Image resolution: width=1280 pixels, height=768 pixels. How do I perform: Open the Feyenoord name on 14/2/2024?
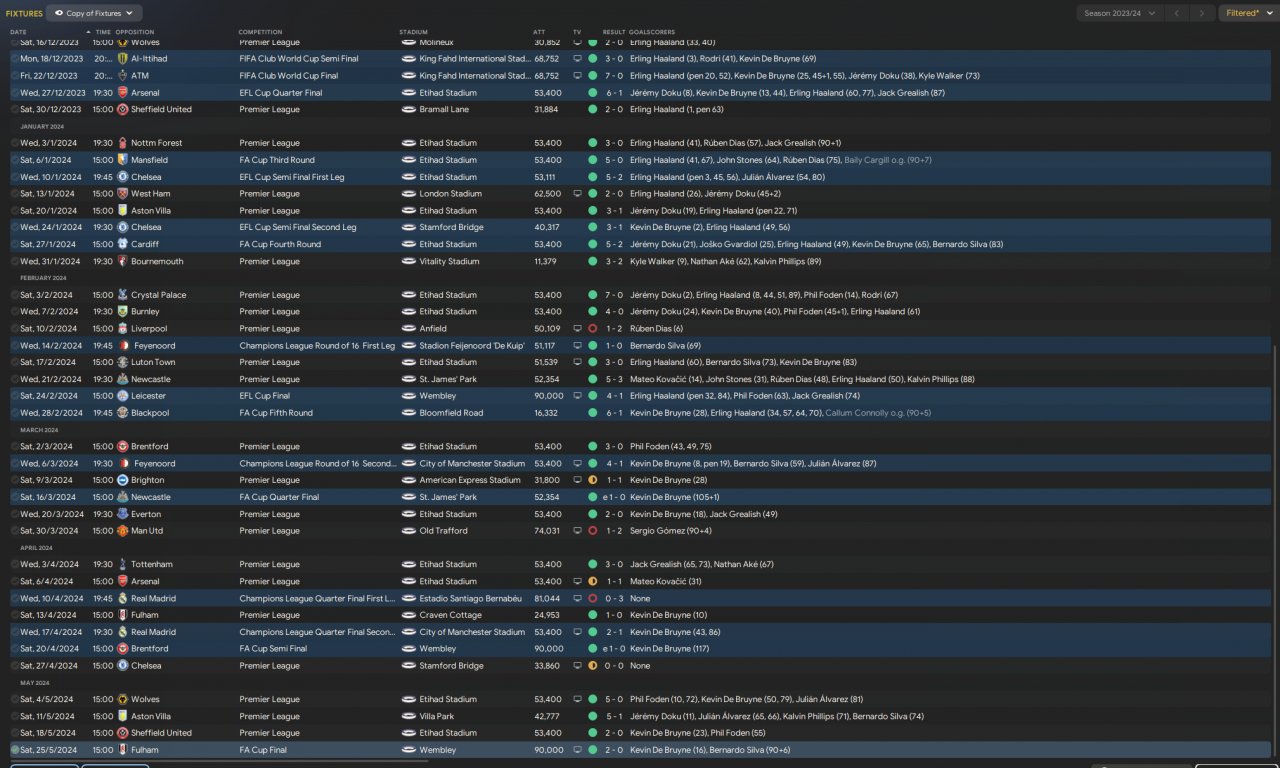[153, 345]
